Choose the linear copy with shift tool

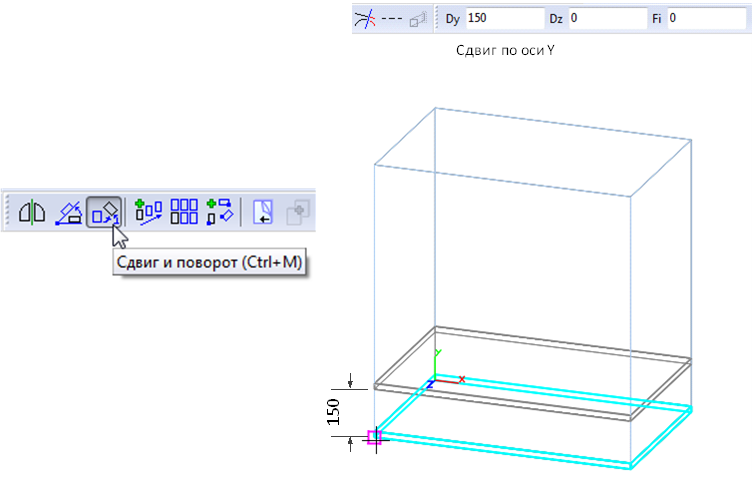coord(148,212)
